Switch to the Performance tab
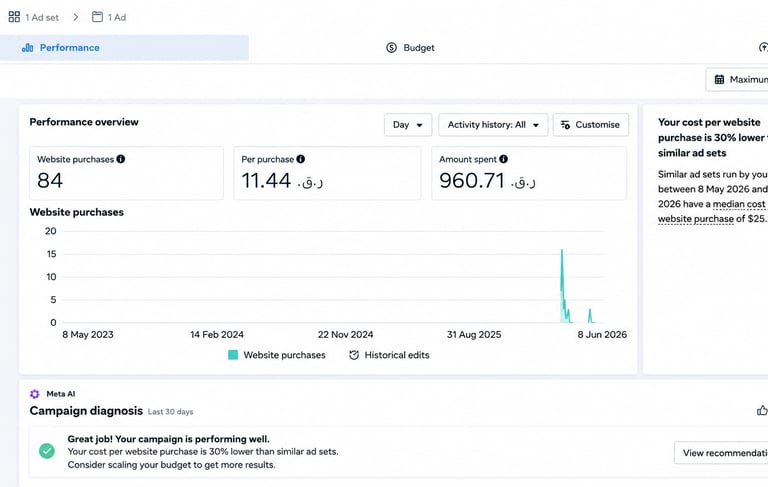 pyautogui.click(x=124, y=48)
